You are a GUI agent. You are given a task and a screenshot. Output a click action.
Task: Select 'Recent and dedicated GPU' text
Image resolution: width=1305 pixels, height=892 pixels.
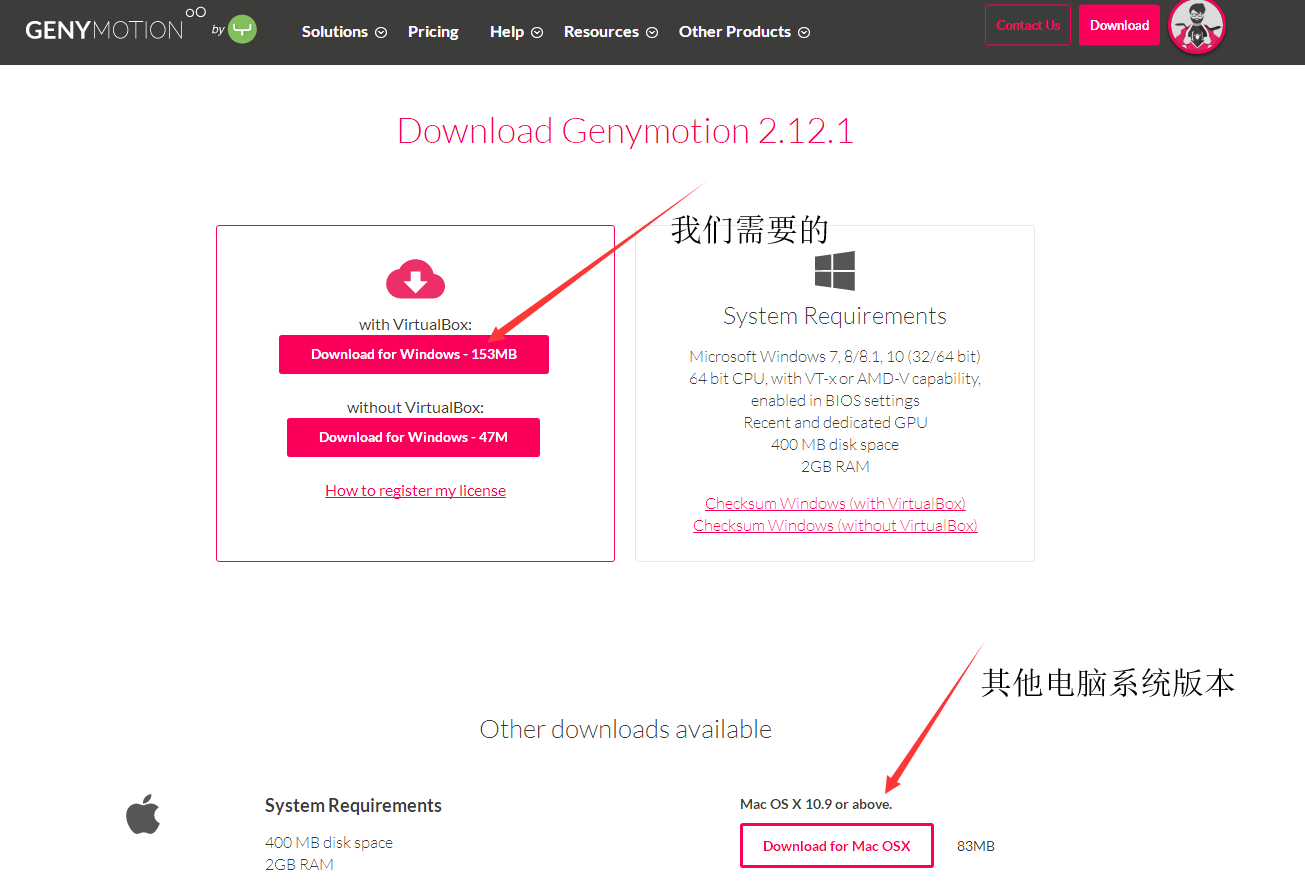(835, 422)
